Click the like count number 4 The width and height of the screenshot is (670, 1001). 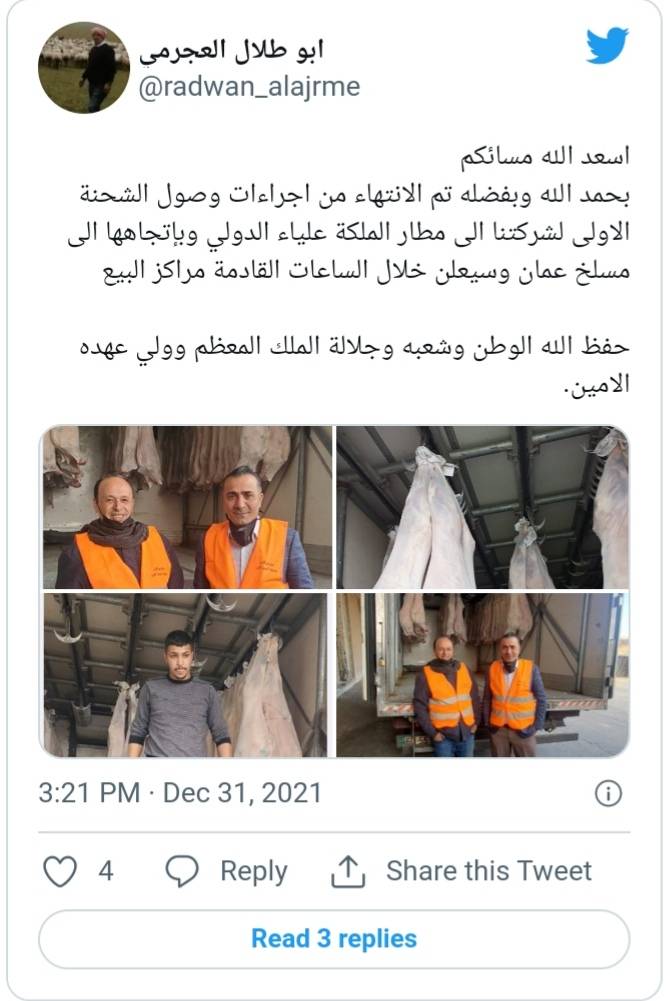106,871
